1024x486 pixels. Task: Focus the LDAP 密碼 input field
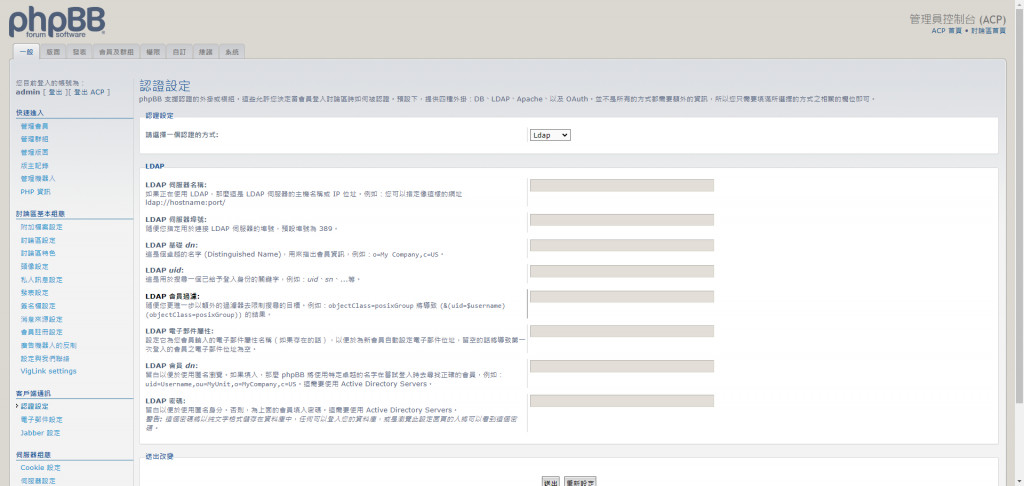click(x=622, y=400)
